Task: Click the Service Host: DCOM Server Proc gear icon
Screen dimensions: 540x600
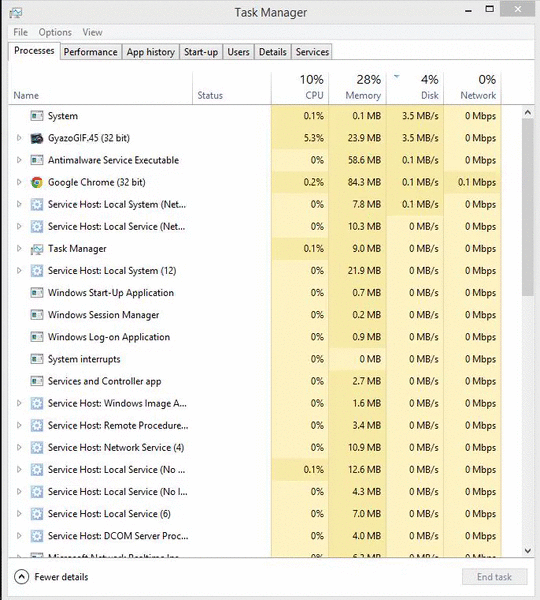Action: (37, 536)
